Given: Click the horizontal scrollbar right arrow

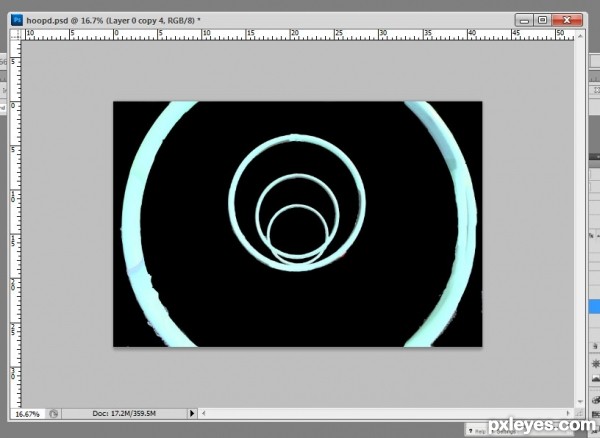Looking at the screenshot, I should point(569,413).
